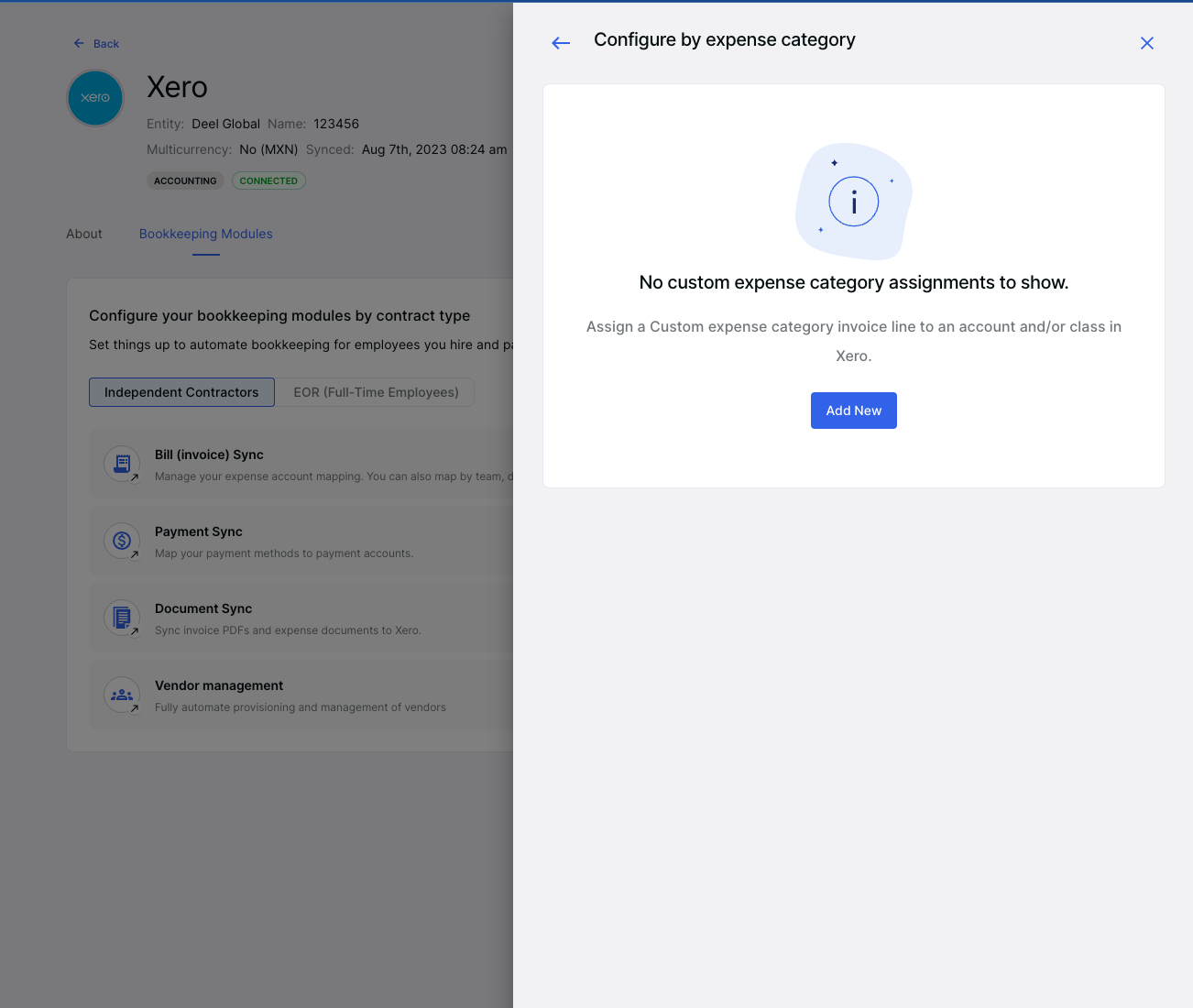
Task: Click the Document Sync icon
Action: click(122, 618)
